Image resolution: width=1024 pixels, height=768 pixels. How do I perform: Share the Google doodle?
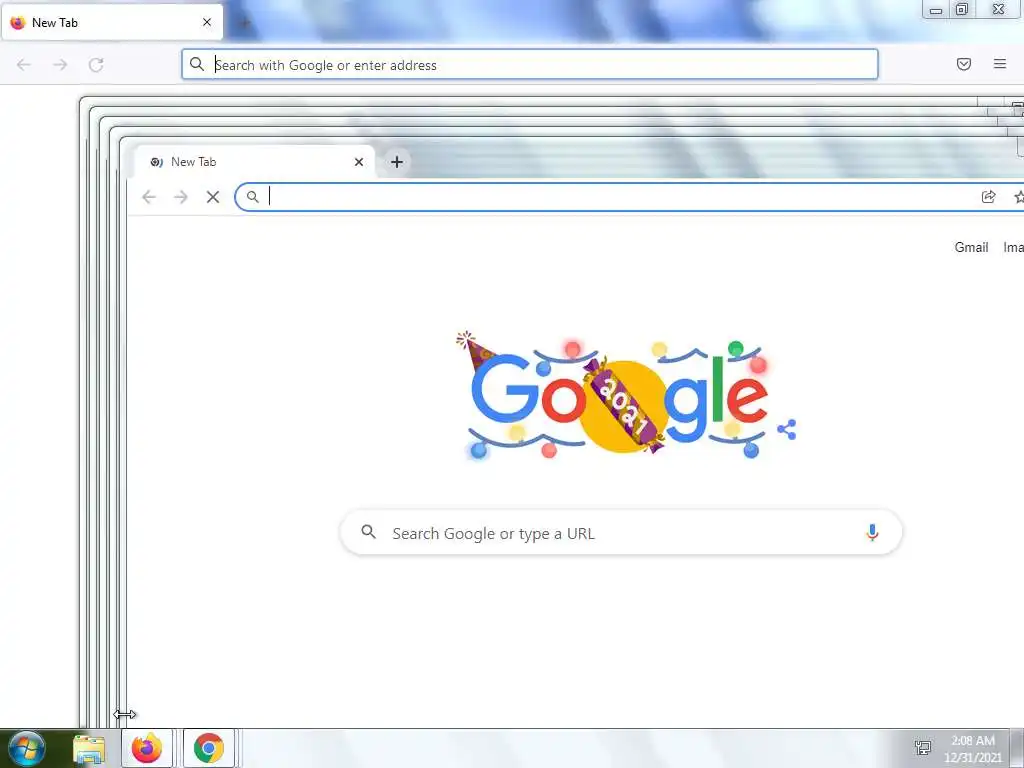point(787,430)
